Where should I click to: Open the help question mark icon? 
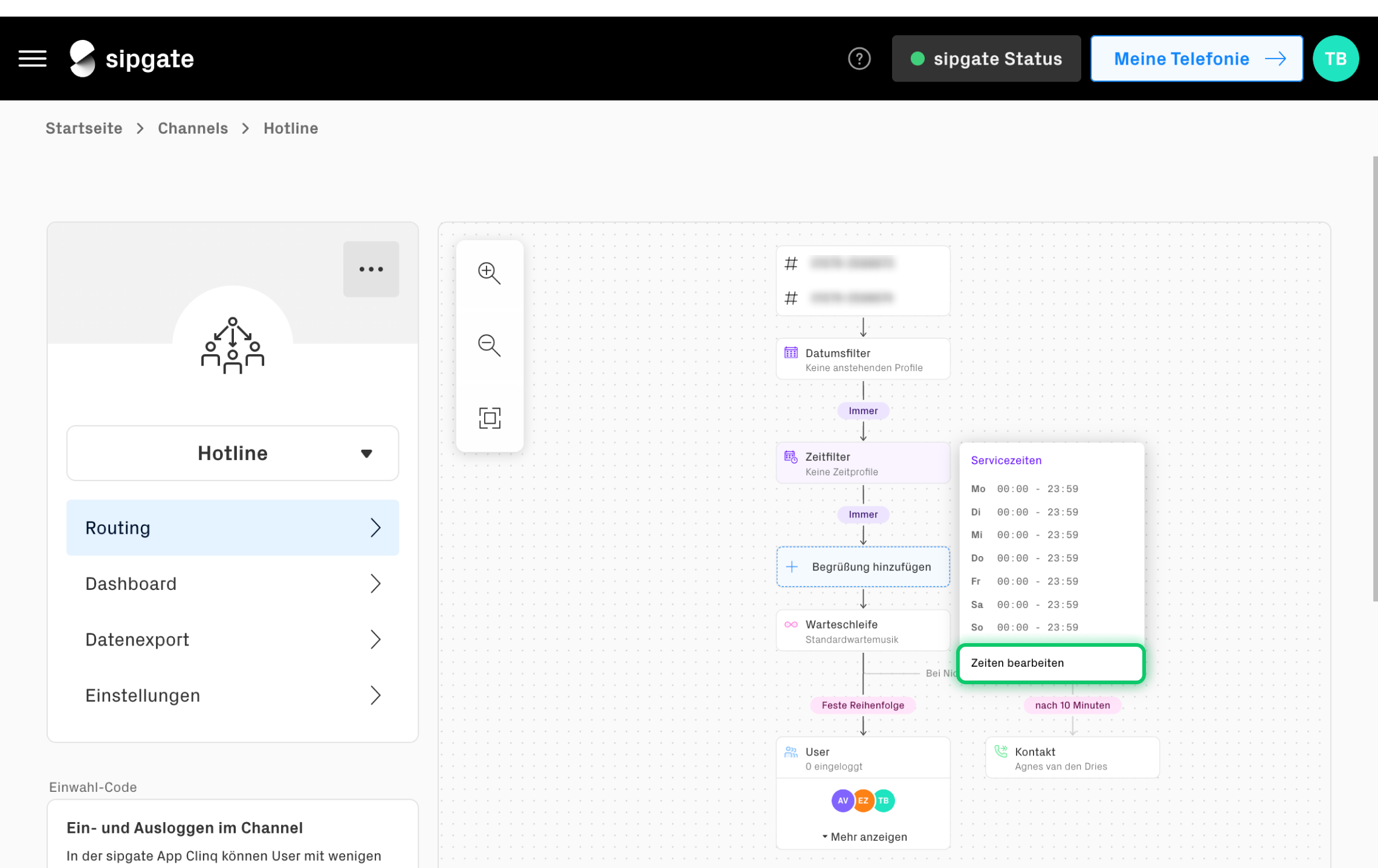[x=859, y=59]
